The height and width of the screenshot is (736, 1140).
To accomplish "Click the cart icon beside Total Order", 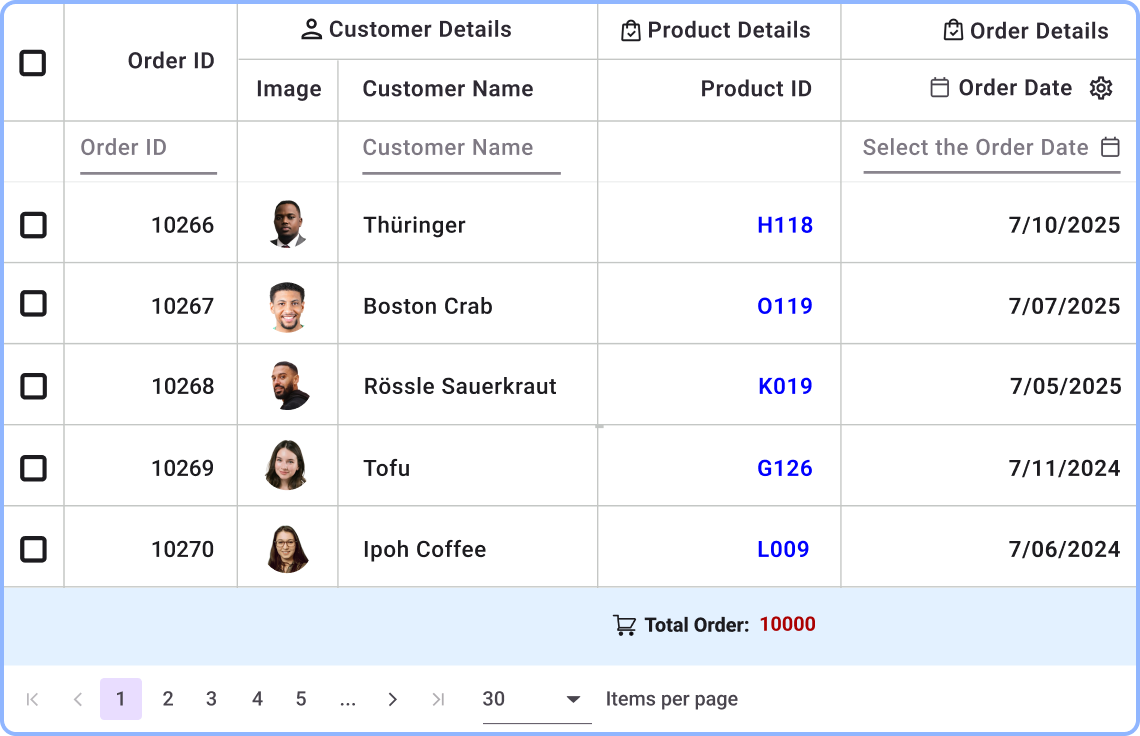I will click(x=624, y=624).
